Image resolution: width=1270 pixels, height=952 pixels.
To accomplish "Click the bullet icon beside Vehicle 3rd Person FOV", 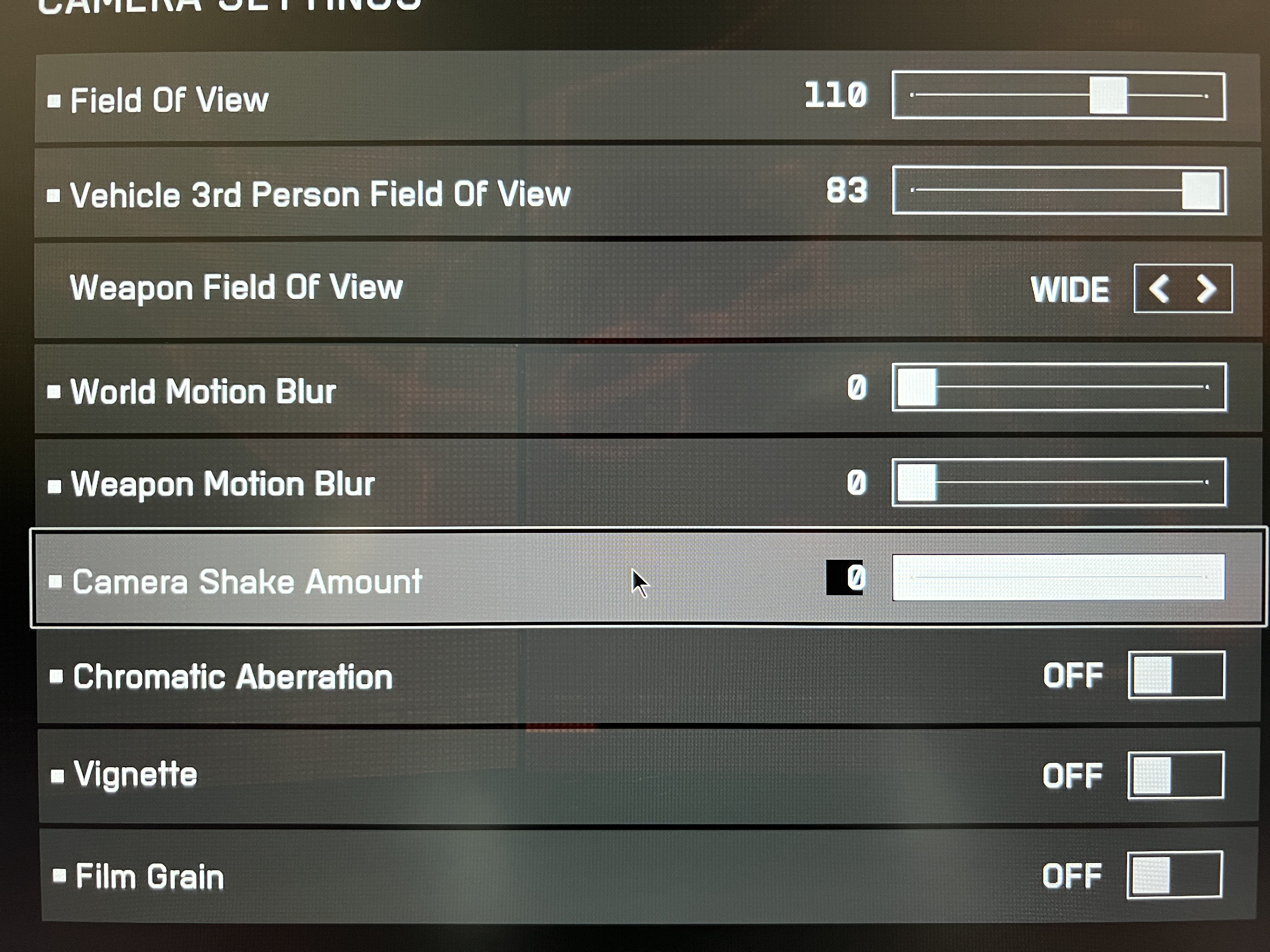I will [x=54, y=196].
